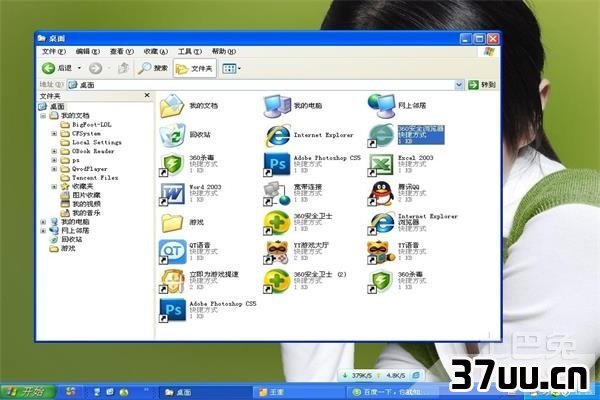Select the 腾讯QQ penguin shortcut
Image resolution: width=600 pixels, height=400 pixels.
[381, 194]
